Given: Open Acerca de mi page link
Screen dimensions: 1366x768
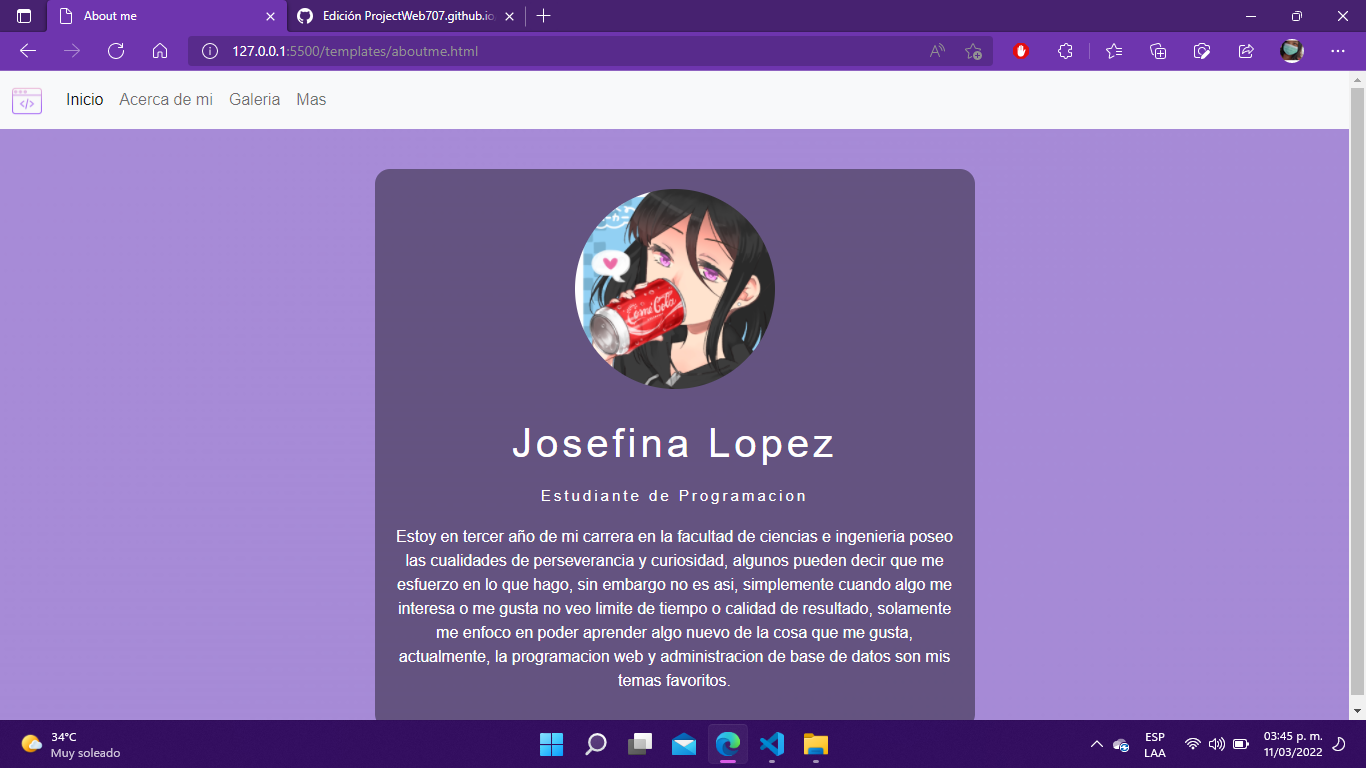Looking at the screenshot, I should click(x=166, y=100).
